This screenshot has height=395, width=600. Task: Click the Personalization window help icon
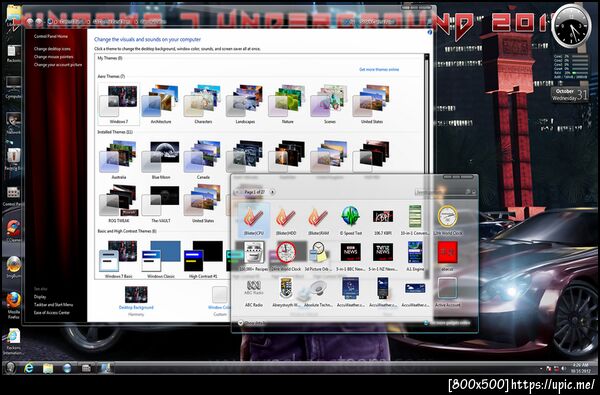[x=429, y=33]
